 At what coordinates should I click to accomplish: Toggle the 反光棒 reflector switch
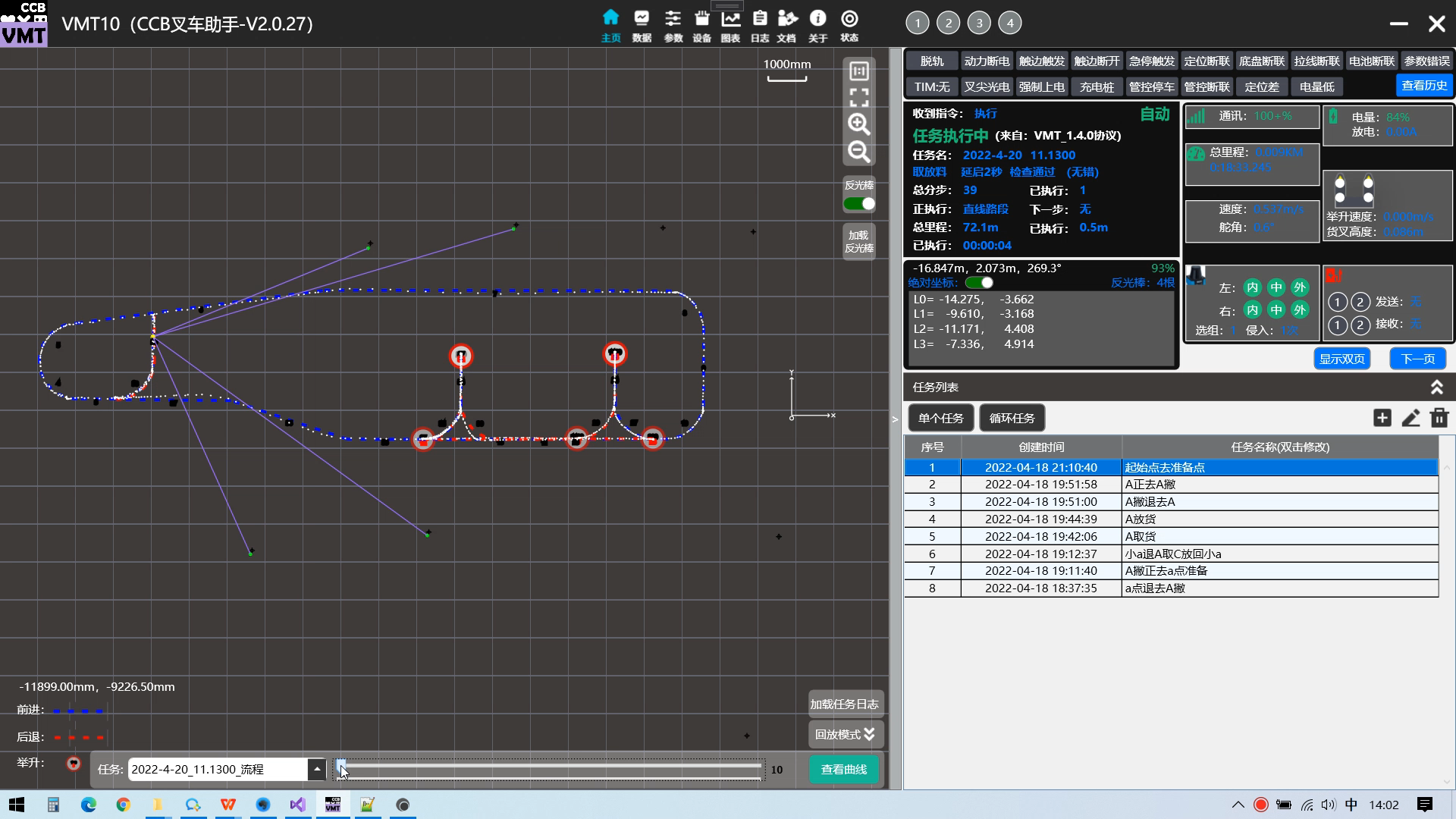click(859, 204)
